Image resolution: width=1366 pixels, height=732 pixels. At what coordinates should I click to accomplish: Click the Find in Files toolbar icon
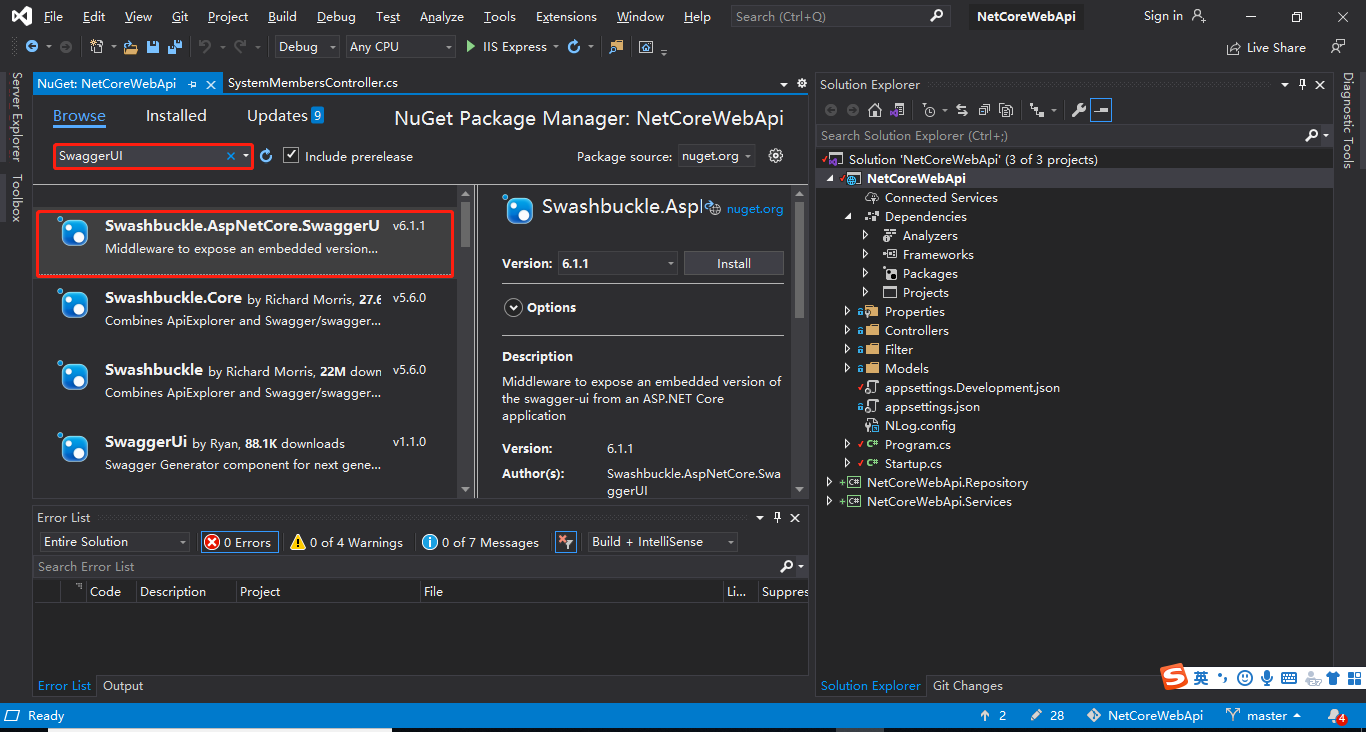pos(616,47)
